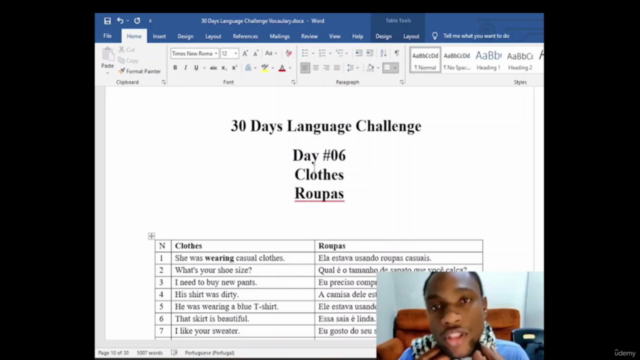Screen dimensions: 640x360
Task: Click the Copy icon
Action: tap(122, 60)
